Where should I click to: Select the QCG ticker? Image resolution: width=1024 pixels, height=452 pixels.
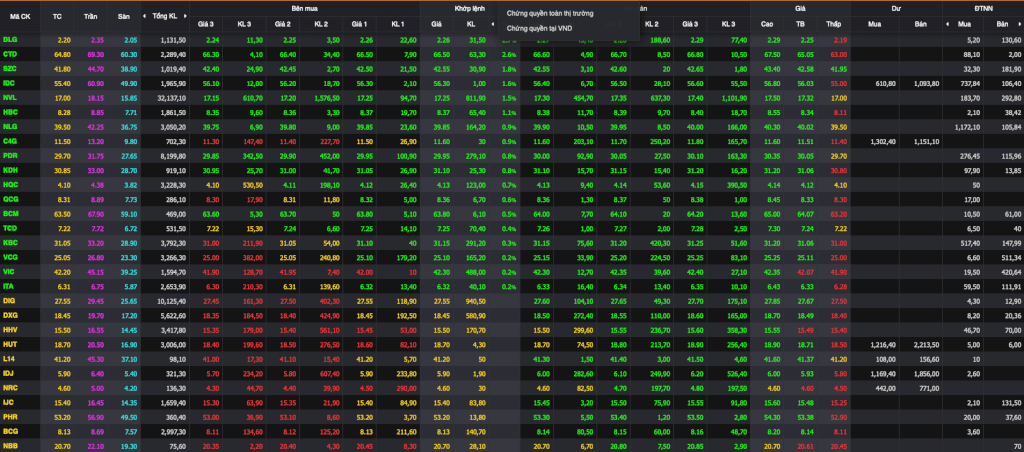[x=10, y=199]
